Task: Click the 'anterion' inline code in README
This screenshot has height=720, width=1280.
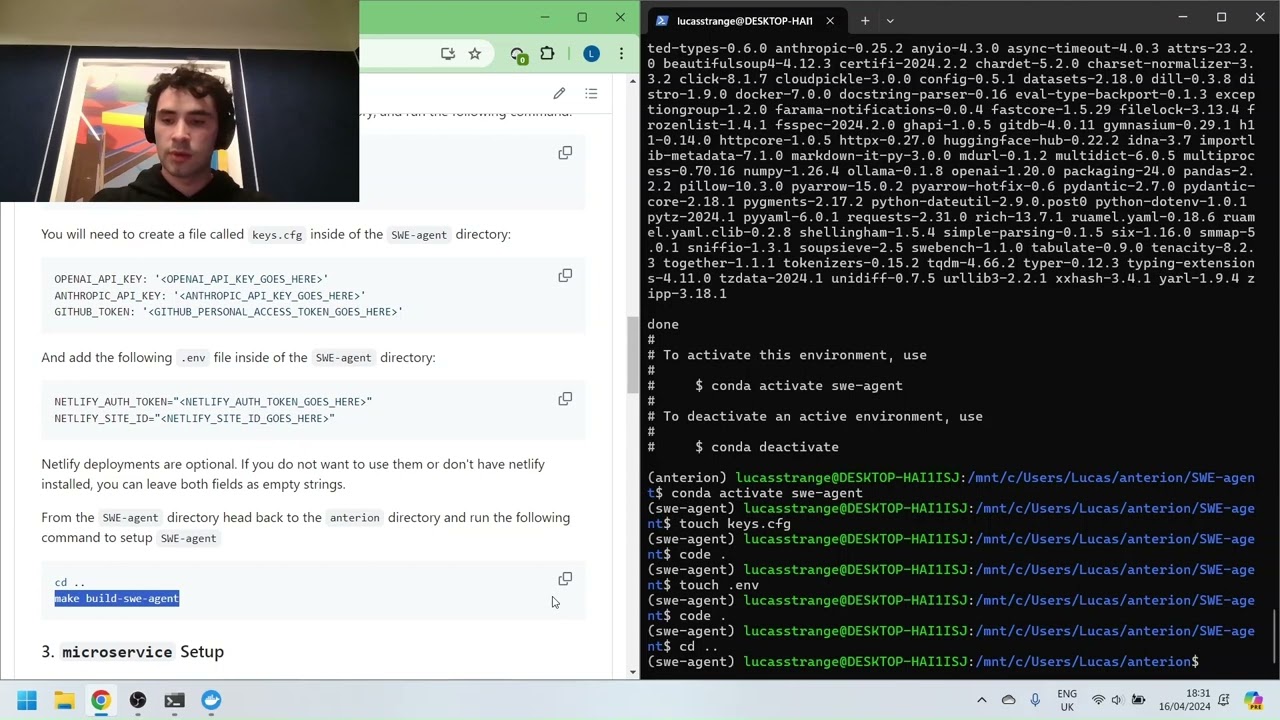Action: pos(355,518)
